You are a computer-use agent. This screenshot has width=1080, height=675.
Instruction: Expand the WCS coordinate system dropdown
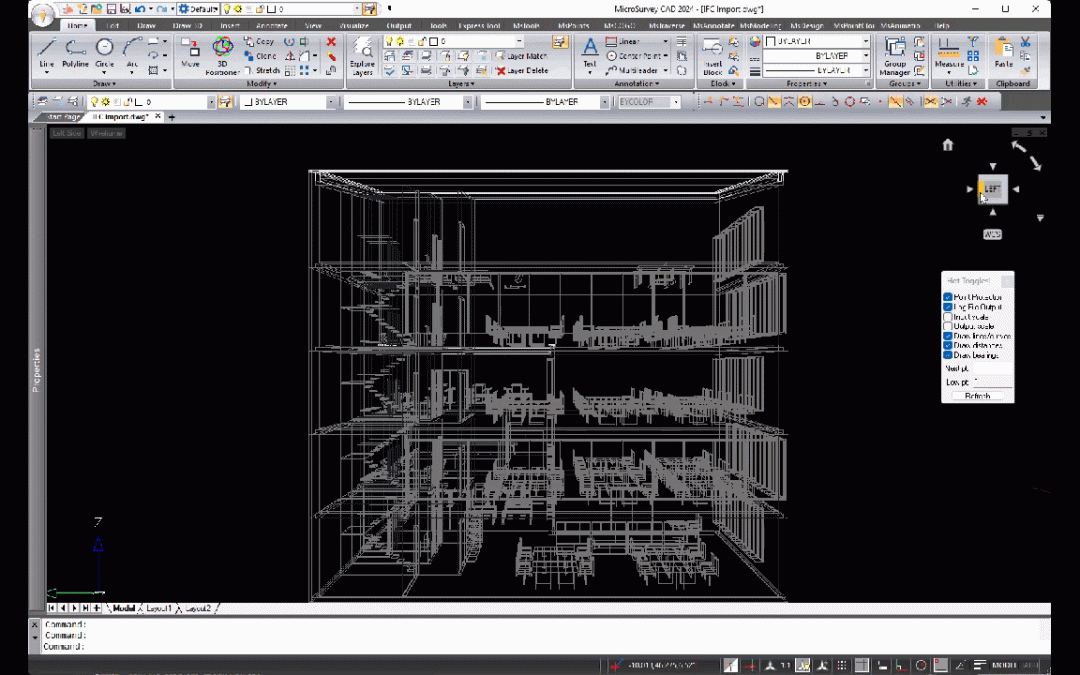point(992,234)
